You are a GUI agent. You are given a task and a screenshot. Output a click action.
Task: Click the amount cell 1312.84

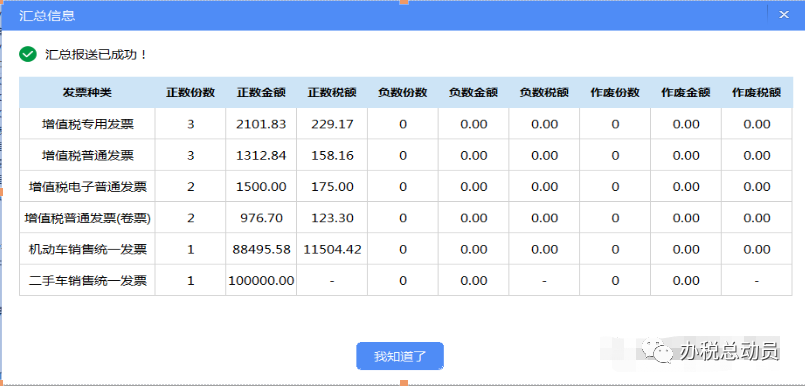point(261,156)
